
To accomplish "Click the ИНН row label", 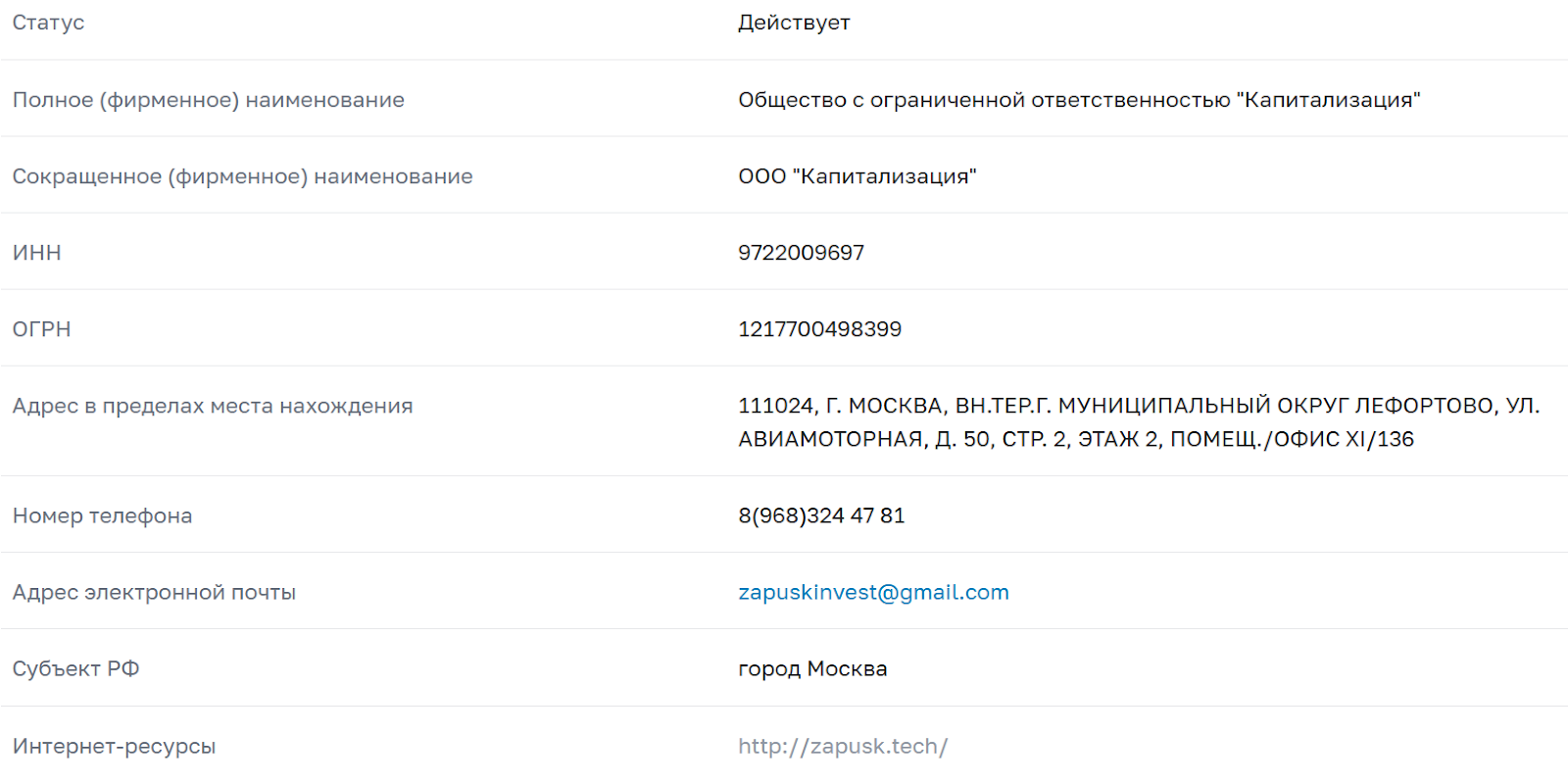I will [x=36, y=253].
